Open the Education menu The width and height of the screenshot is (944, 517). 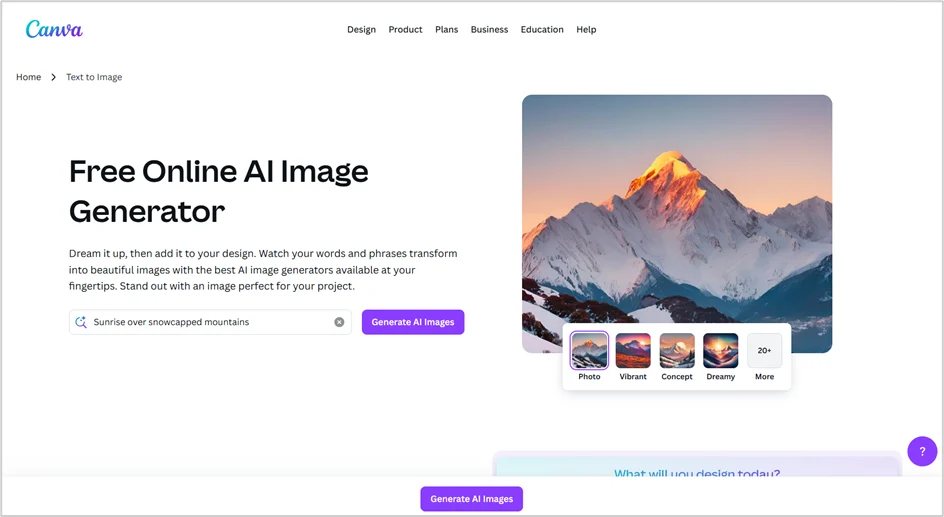coord(542,29)
